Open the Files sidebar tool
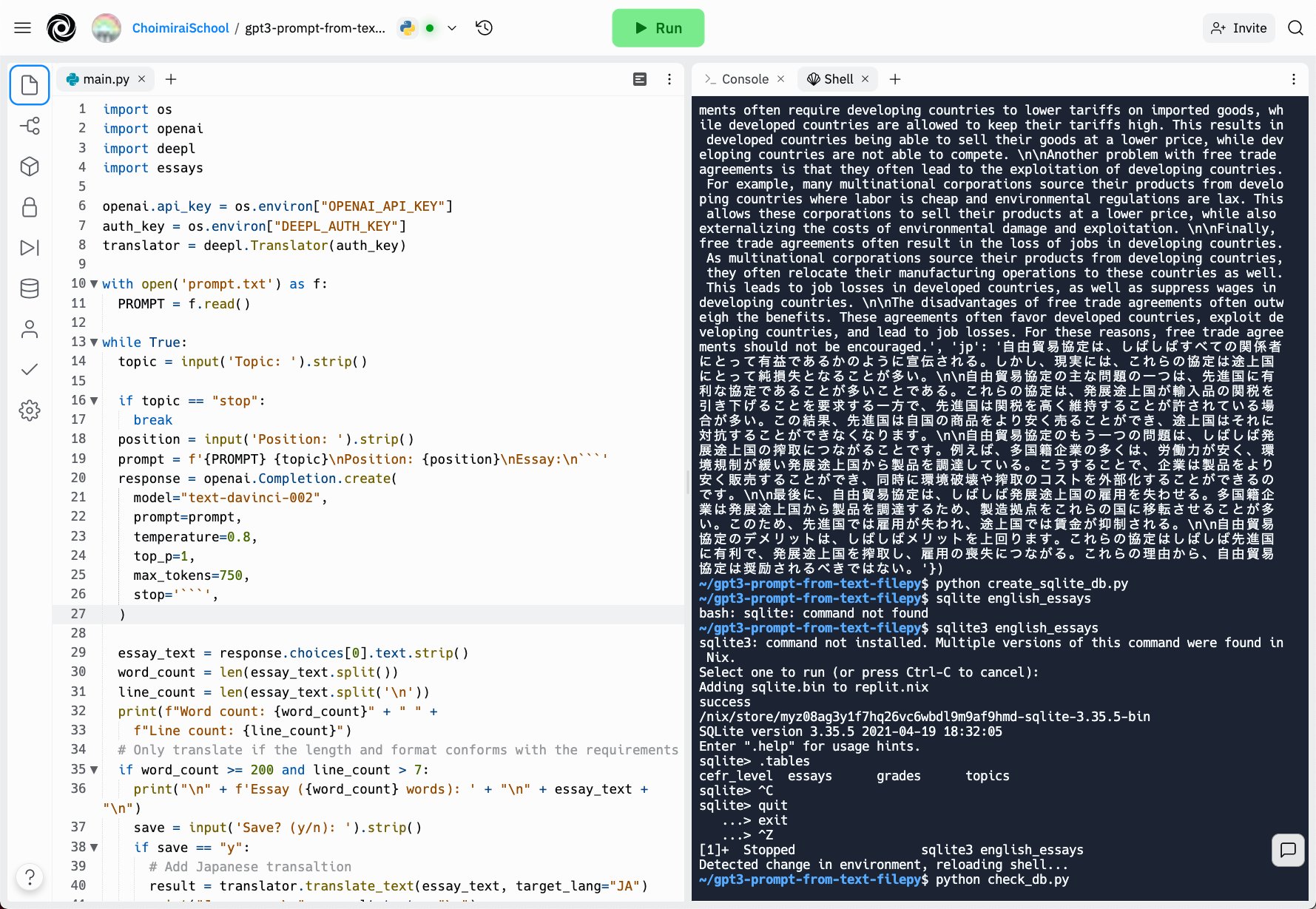Screen dimensions: 1316x909 click(30, 85)
